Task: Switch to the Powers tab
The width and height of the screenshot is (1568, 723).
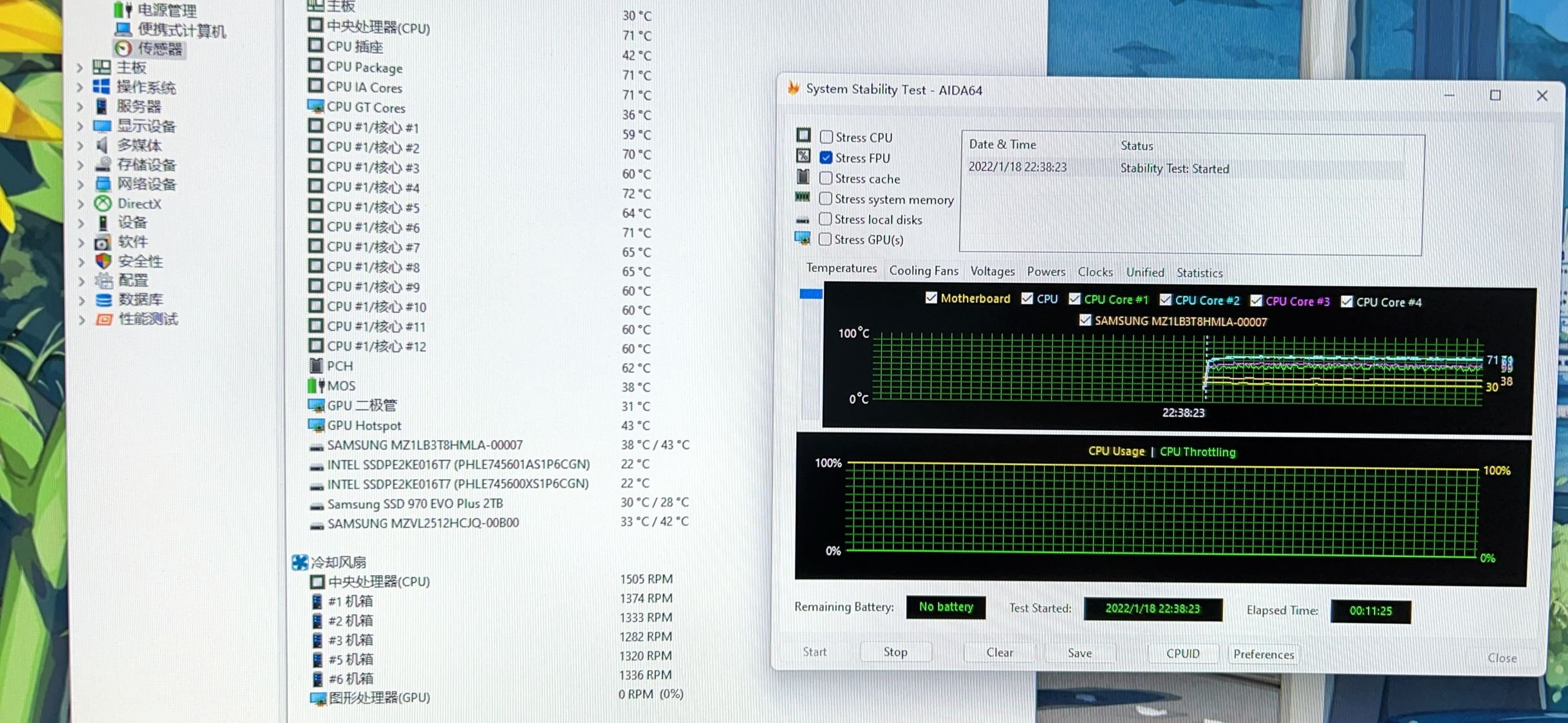Action: [1046, 272]
